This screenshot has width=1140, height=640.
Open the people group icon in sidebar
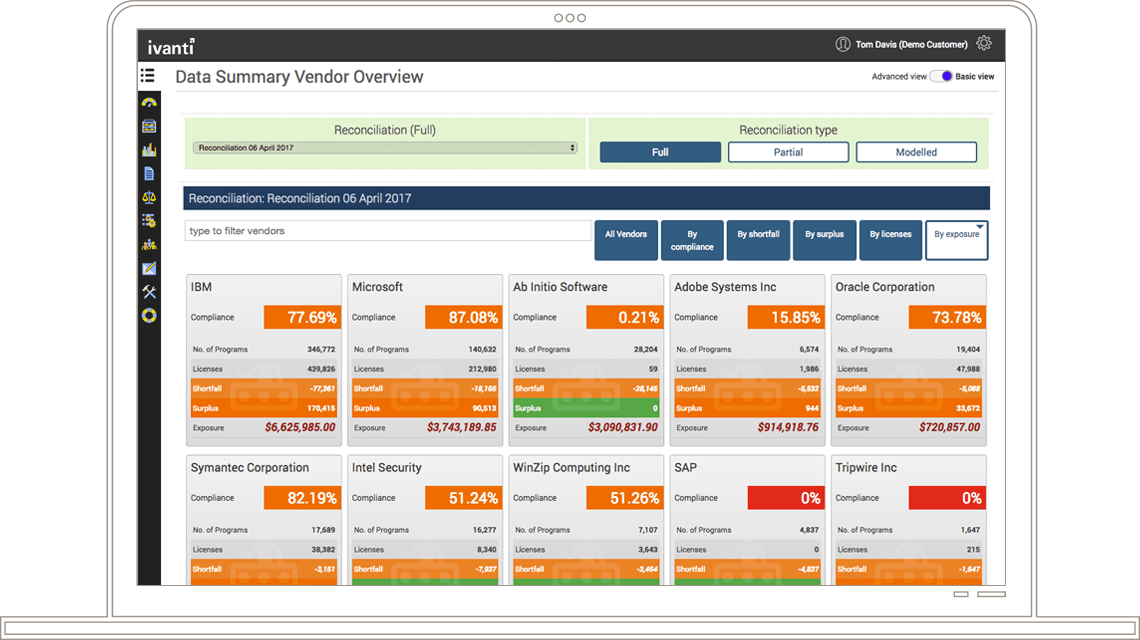pos(149,244)
